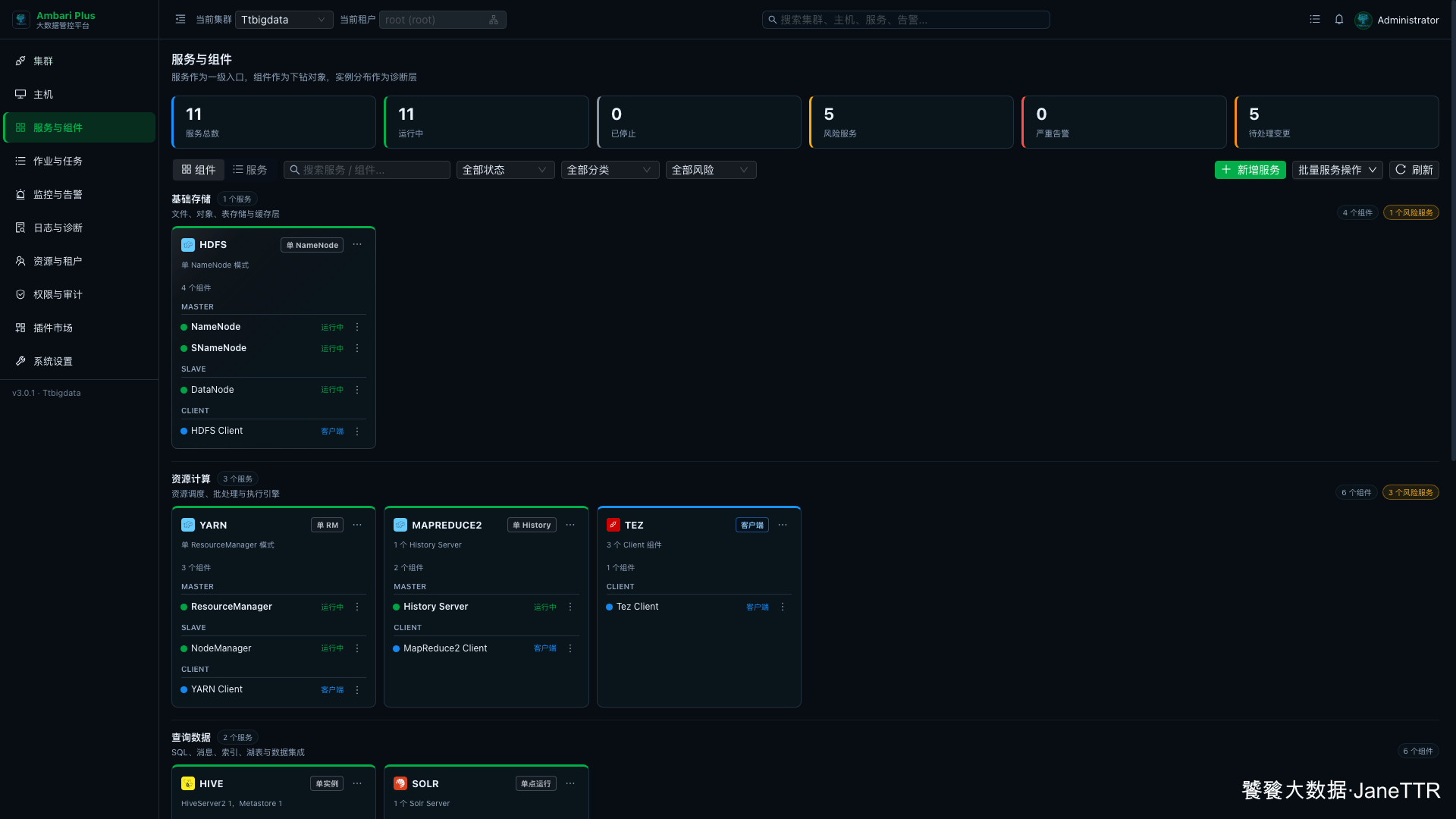Open SNameNode row action menu
1456x819 pixels.
357,349
